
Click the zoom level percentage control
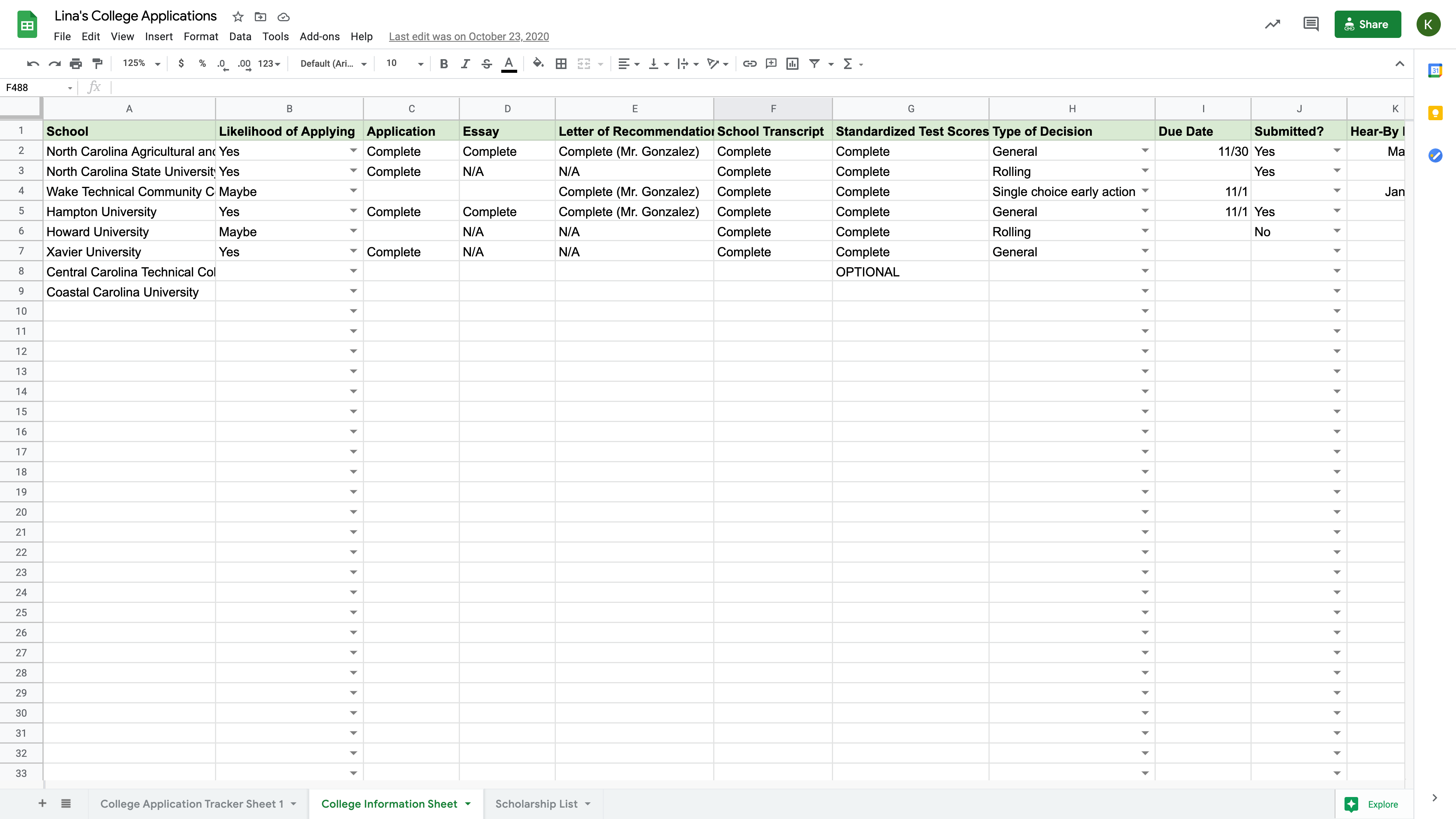pyautogui.click(x=139, y=63)
